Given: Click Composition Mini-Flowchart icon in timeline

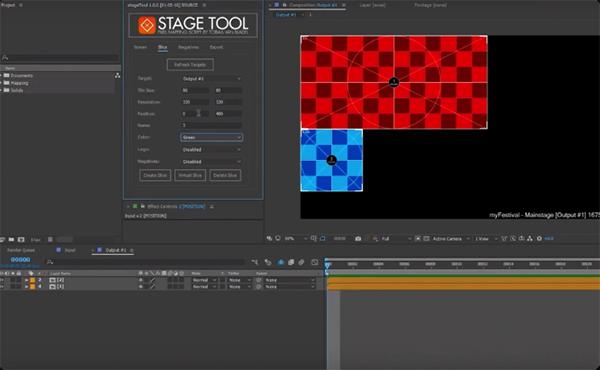Looking at the screenshot, I should click(255, 262).
